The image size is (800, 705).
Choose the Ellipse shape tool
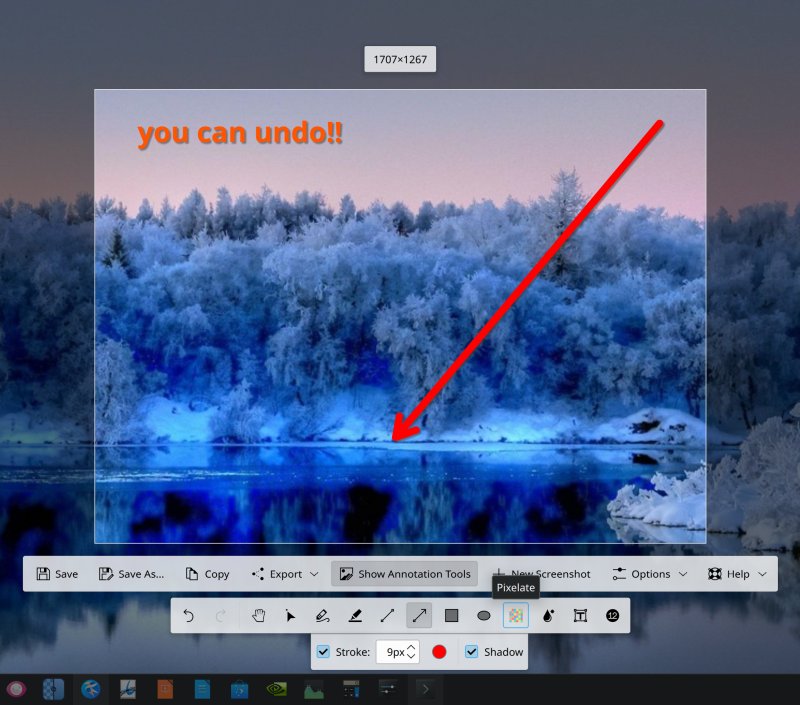(x=484, y=616)
